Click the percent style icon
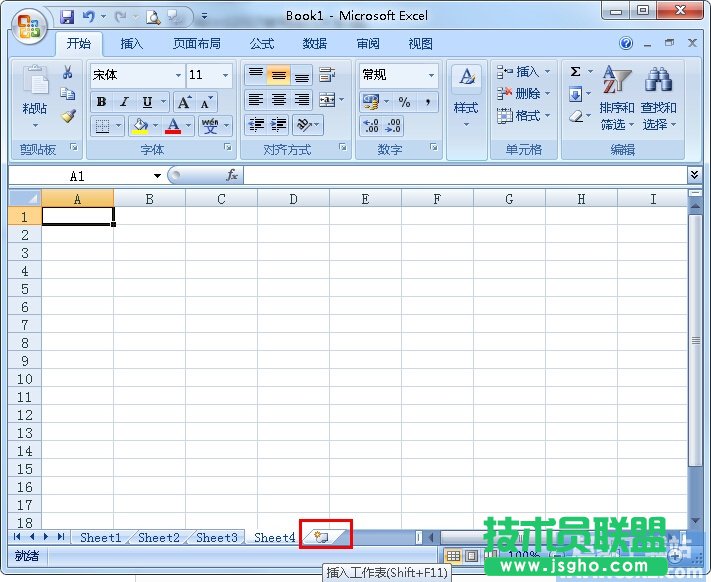Viewport: 711px width, 582px height. (x=404, y=102)
